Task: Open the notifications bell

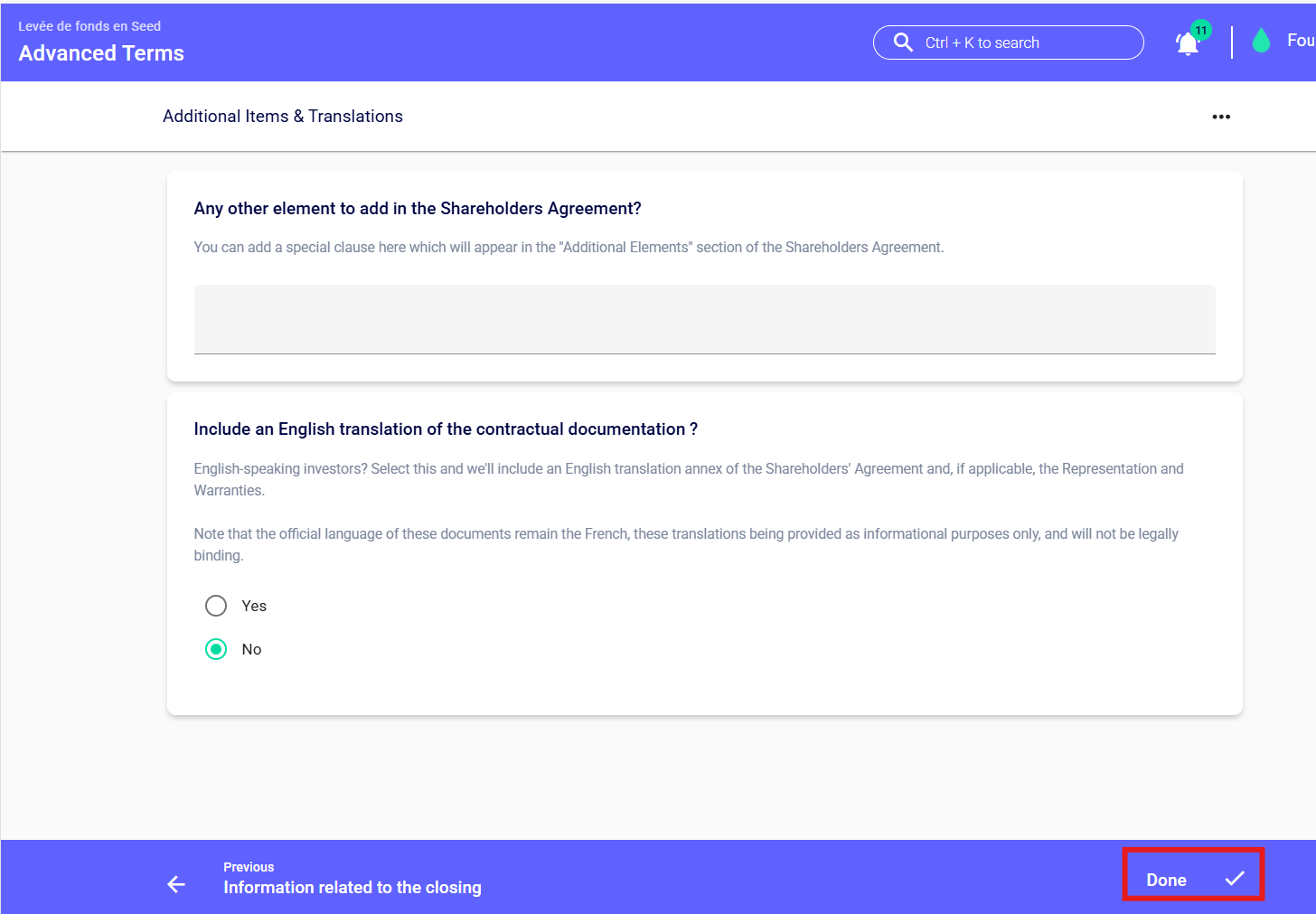Action: coord(1187,44)
